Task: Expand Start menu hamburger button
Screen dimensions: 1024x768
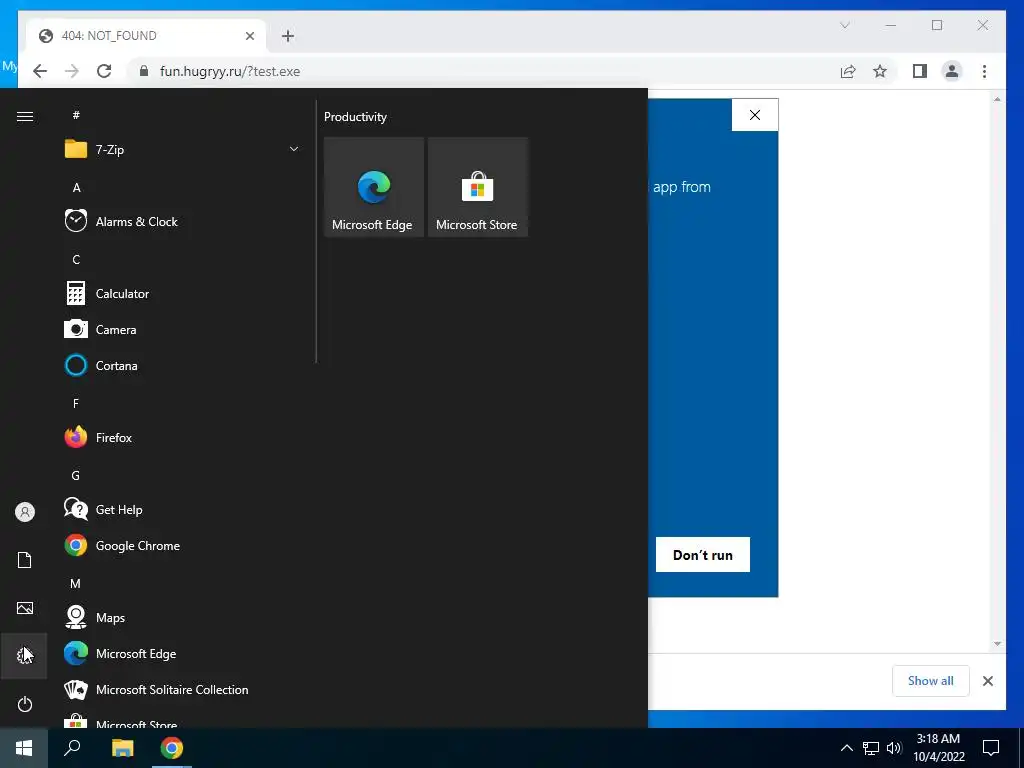Action: pos(24,116)
